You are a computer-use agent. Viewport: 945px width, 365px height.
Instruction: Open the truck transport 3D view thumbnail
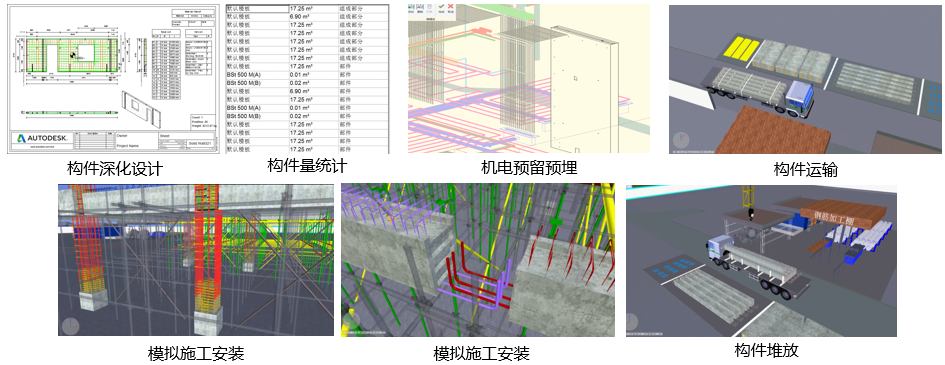806,80
